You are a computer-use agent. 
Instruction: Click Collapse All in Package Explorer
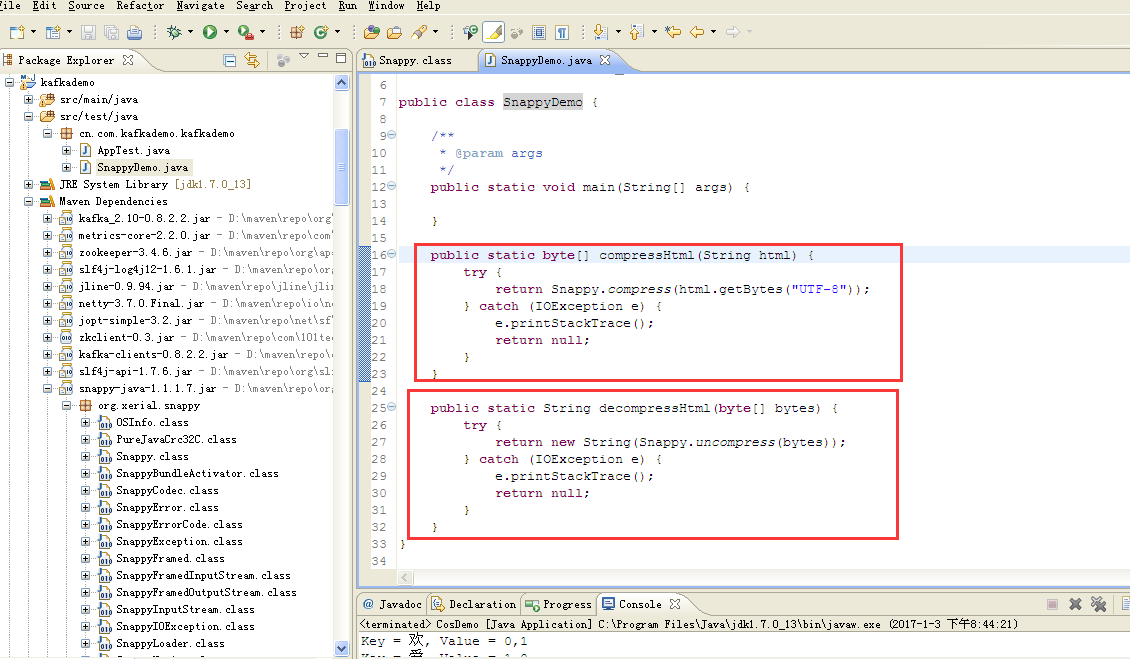(230, 60)
